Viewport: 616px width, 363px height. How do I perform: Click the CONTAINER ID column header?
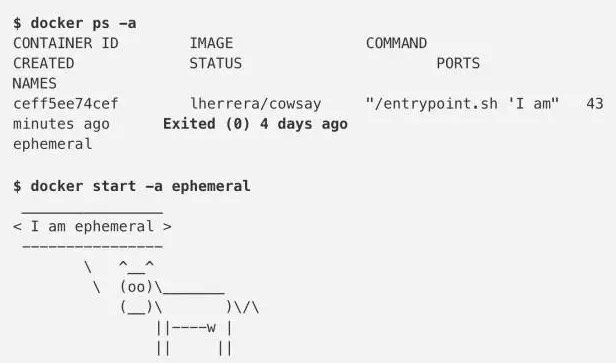pos(66,43)
